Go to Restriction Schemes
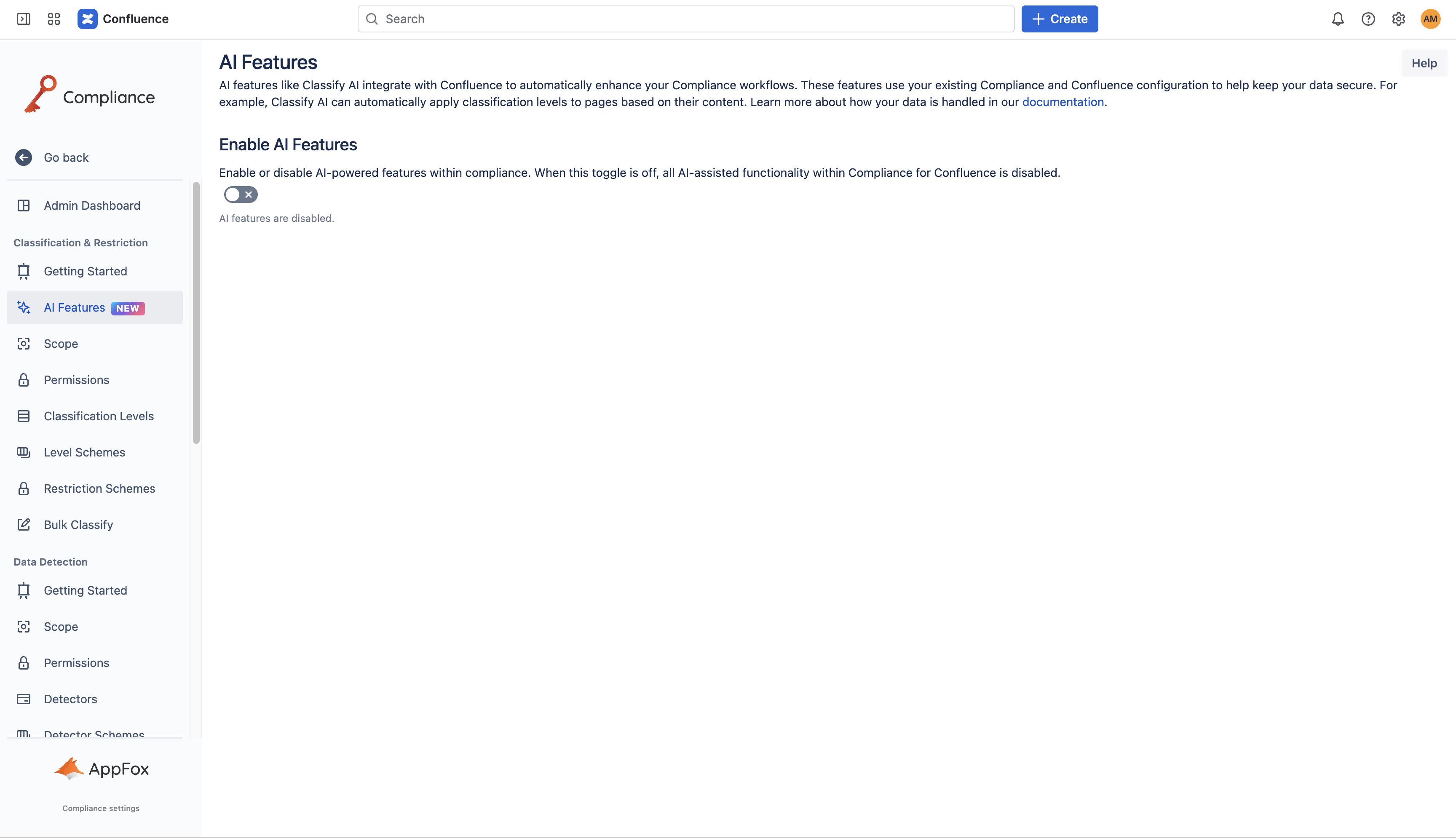 [x=99, y=488]
